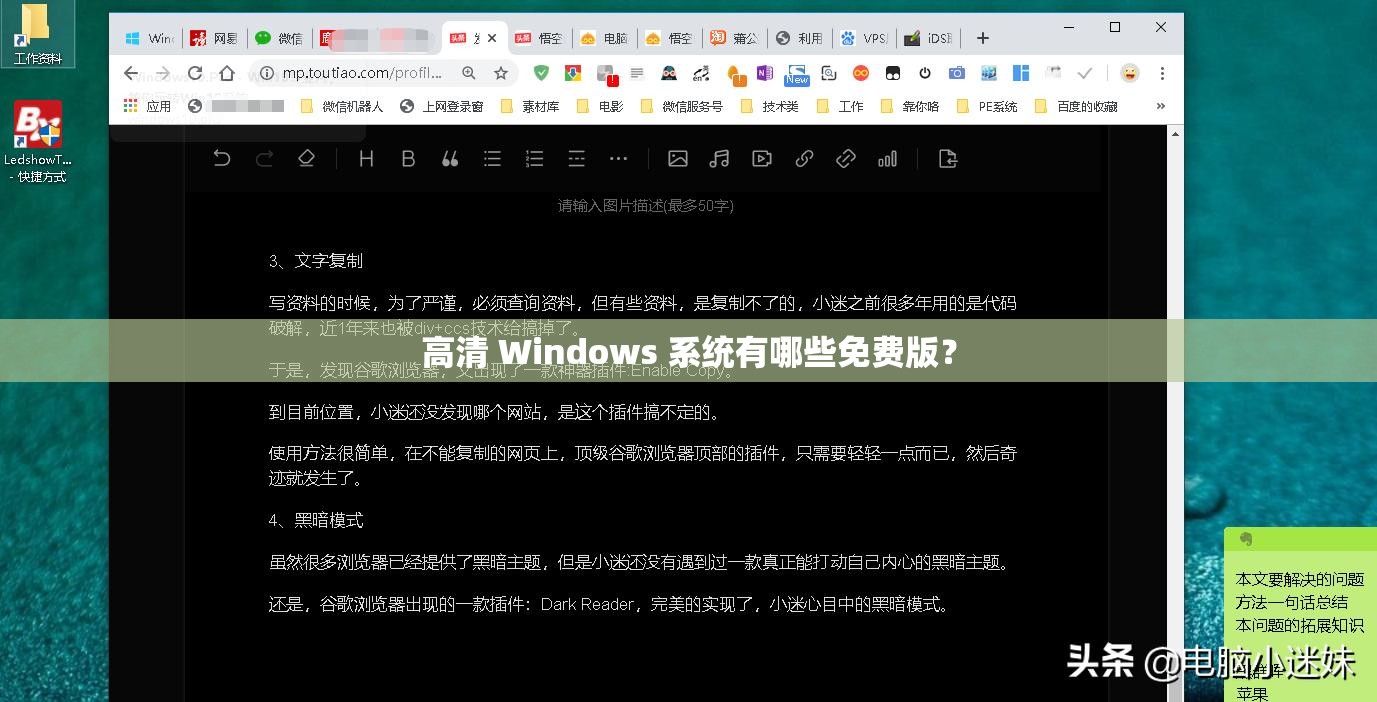1377x702 pixels.
Task: Switch to the VPS tab
Action: pos(864,38)
